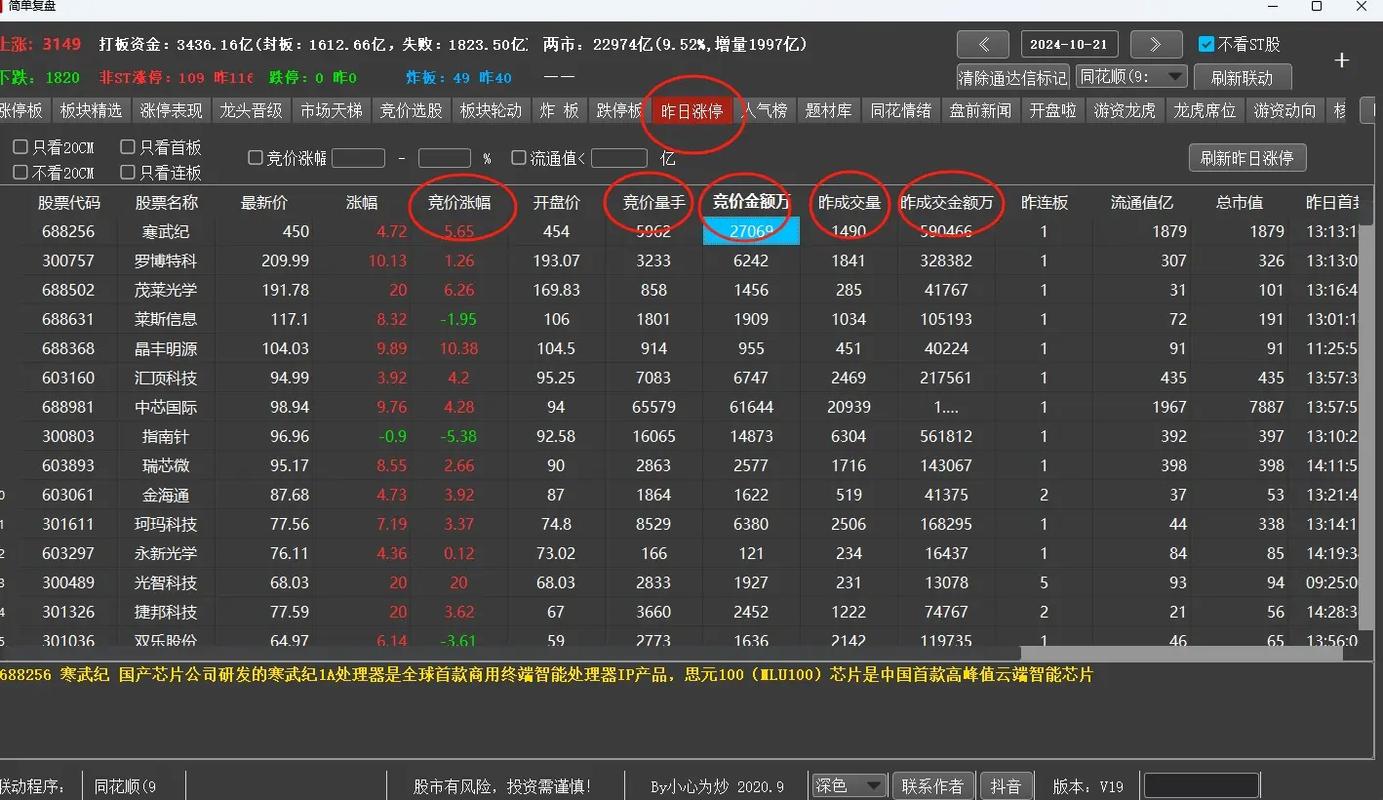
Task: Click the highlighted 27069 cell
Action: [751, 231]
